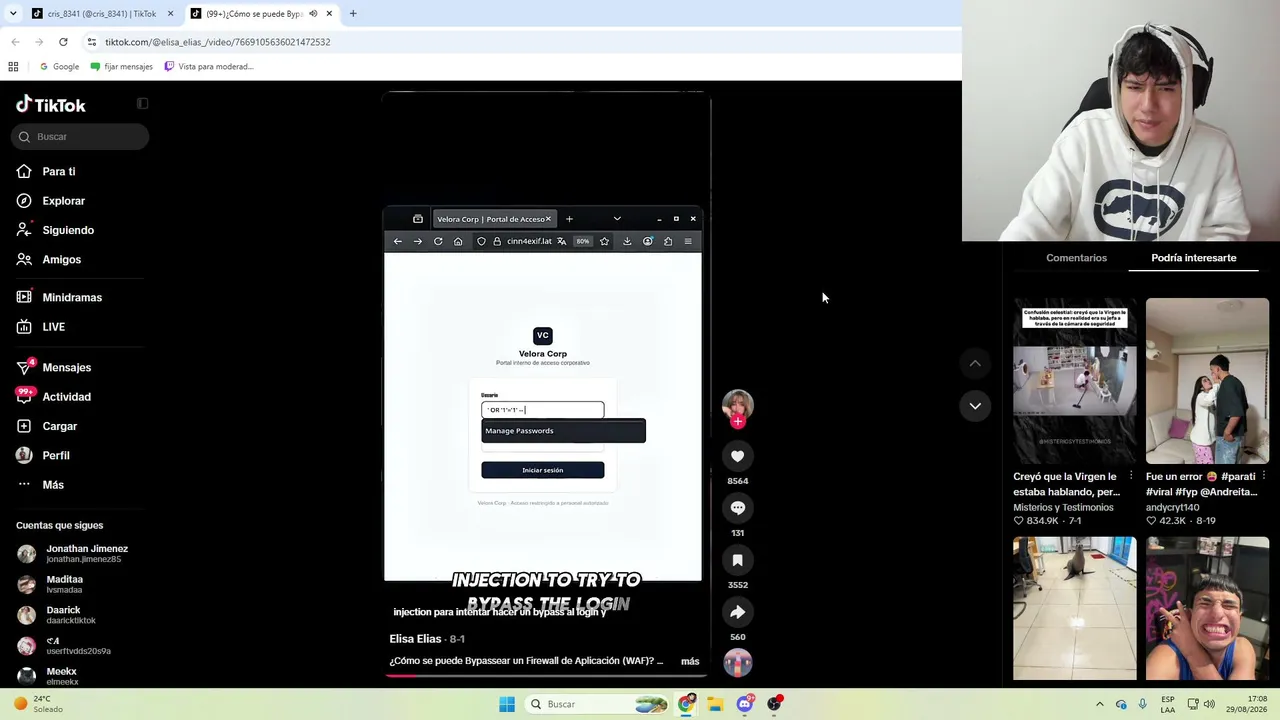Image resolution: width=1280 pixels, height=720 pixels.
Task: View site information icon in address bar
Action: 92,42
